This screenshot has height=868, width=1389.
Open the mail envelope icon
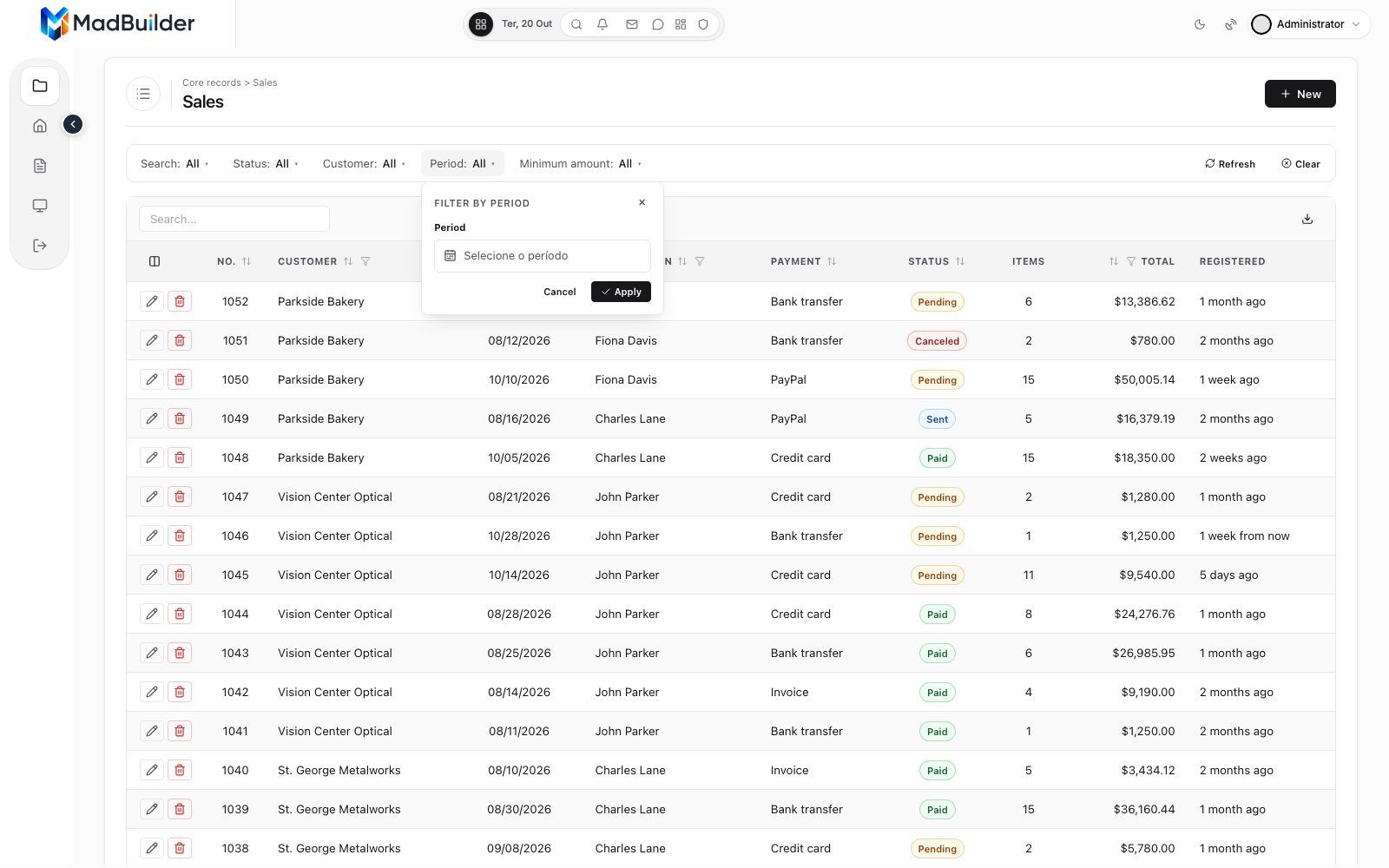pyautogui.click(x=632, y=24)
